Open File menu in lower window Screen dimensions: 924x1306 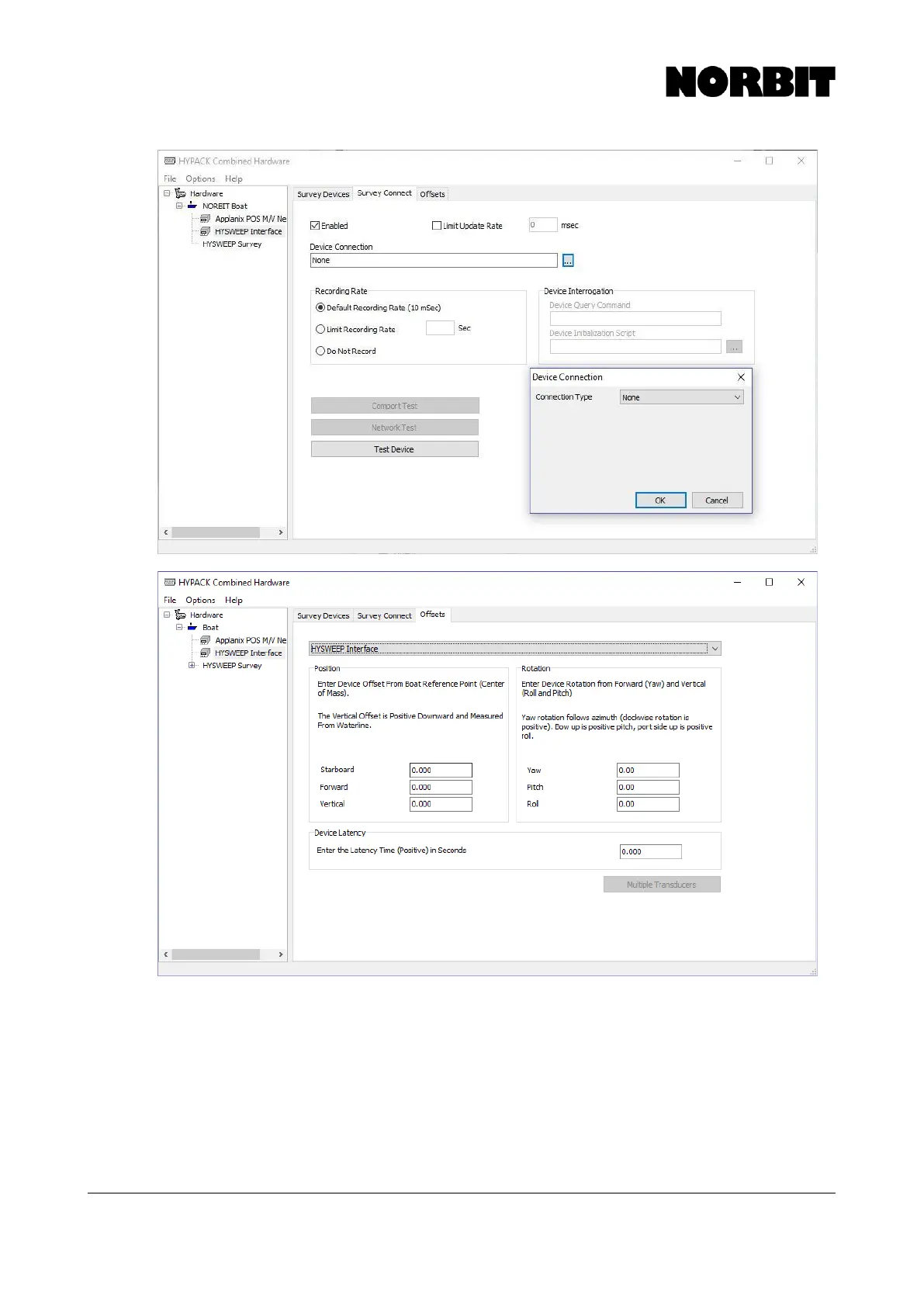(x=170, y=600)
